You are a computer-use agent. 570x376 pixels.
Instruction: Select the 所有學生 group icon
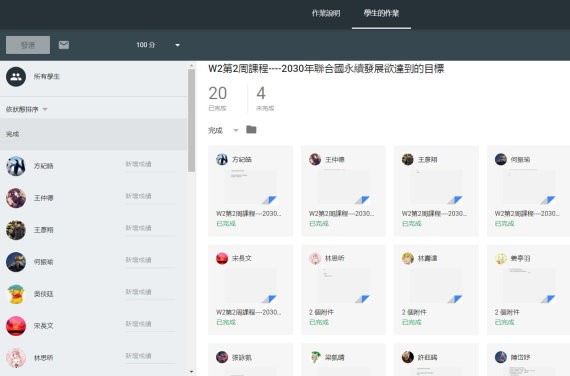(16, 77)
